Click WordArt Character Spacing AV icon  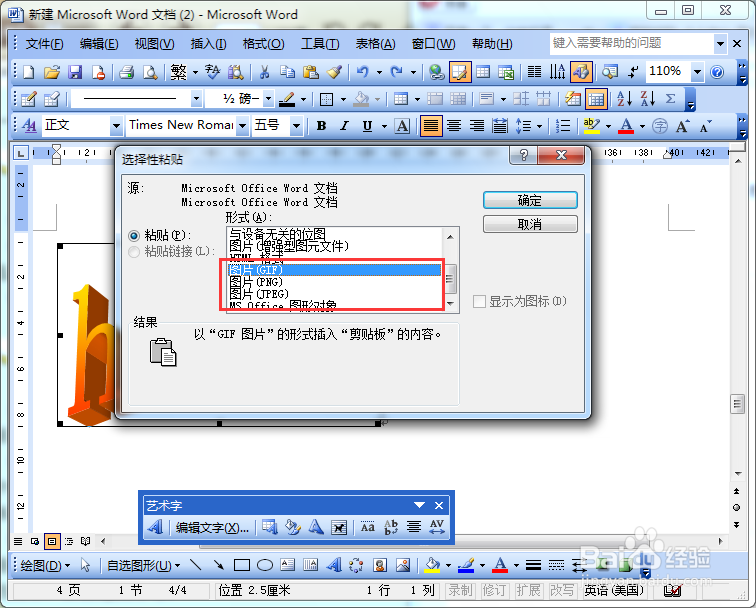pos(437,527)
